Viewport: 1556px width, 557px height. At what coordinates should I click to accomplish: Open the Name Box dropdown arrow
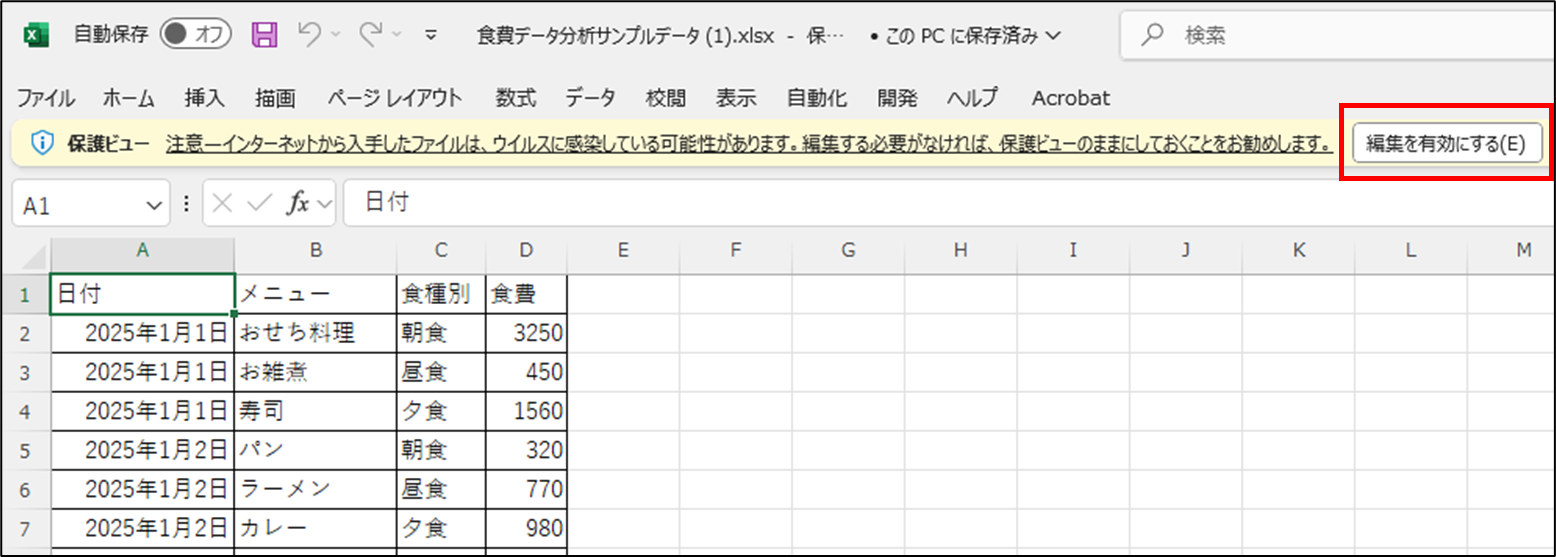[x=153, y=205]
